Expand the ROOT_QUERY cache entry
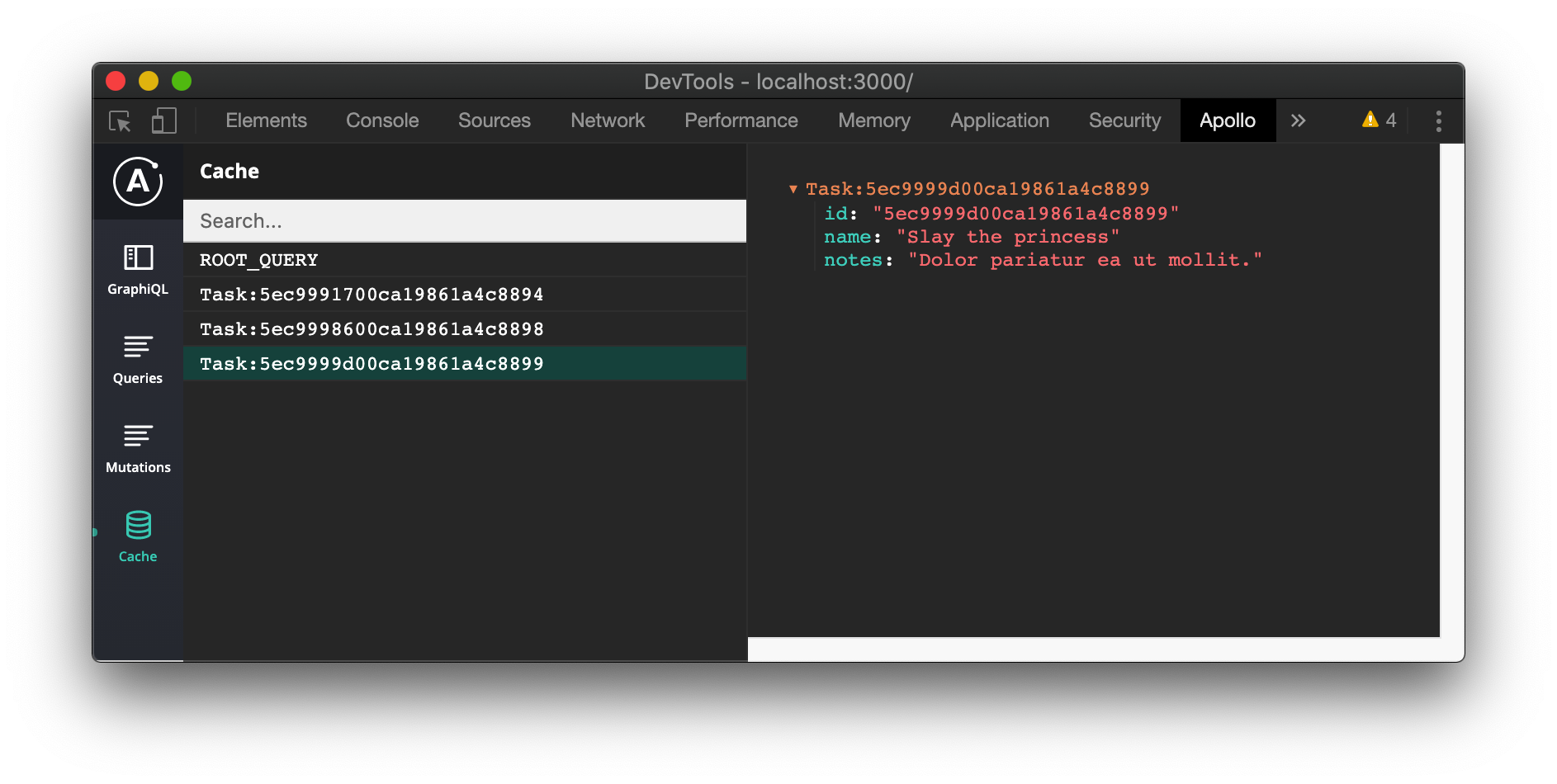The height and width of the screenshot is (784, 1557). coord(258,259)
